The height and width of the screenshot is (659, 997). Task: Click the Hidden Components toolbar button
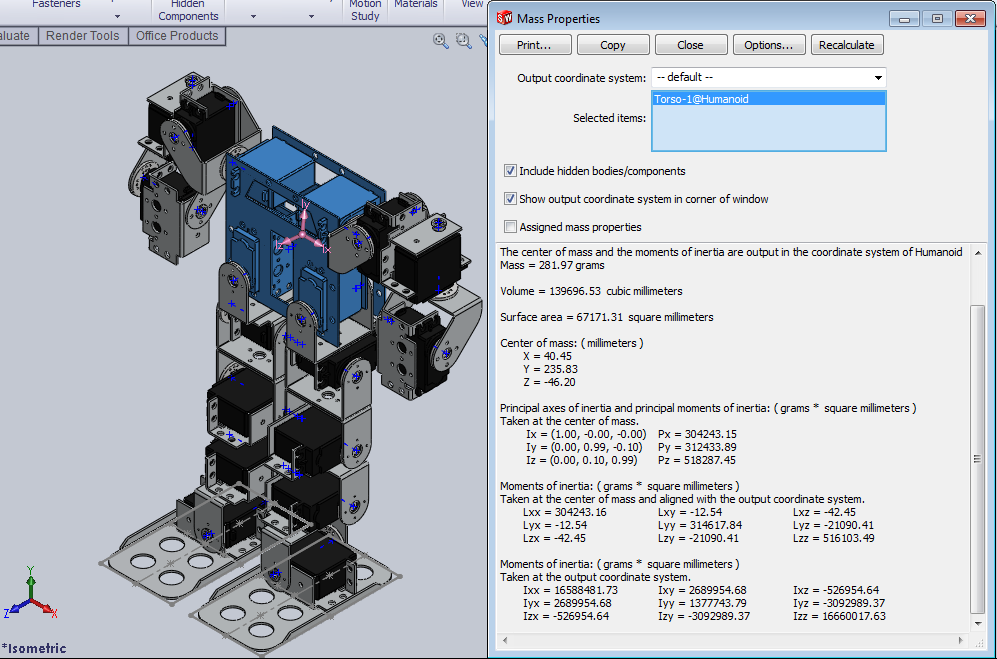(188, 9)
